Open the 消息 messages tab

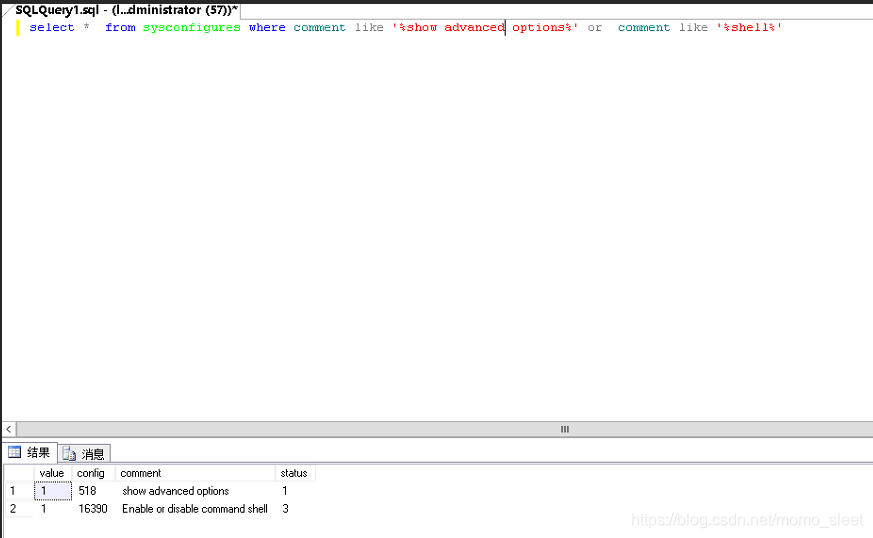point(85,454)
